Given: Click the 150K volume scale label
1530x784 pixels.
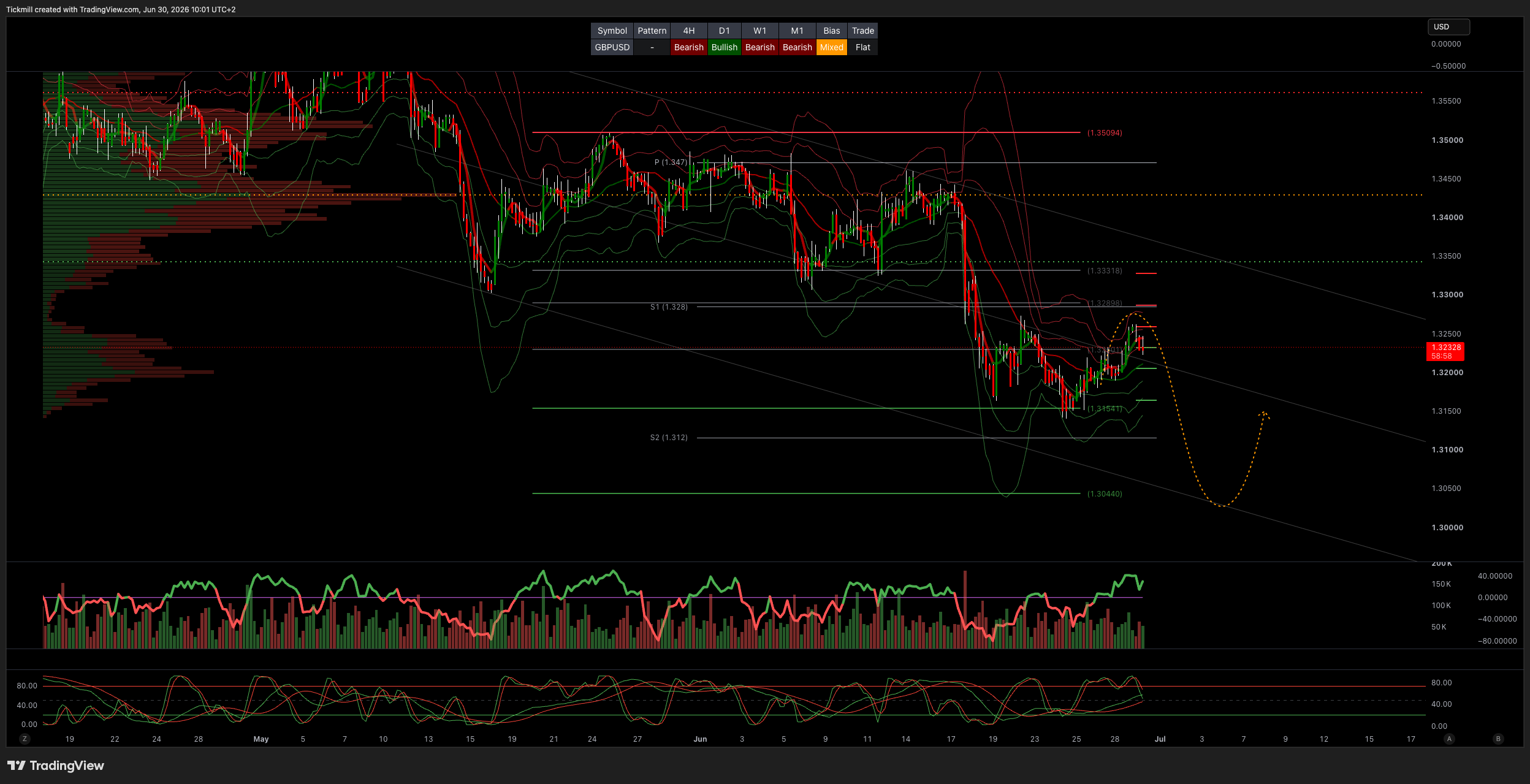Looking at the screenshot, I should click(1441, 584).
